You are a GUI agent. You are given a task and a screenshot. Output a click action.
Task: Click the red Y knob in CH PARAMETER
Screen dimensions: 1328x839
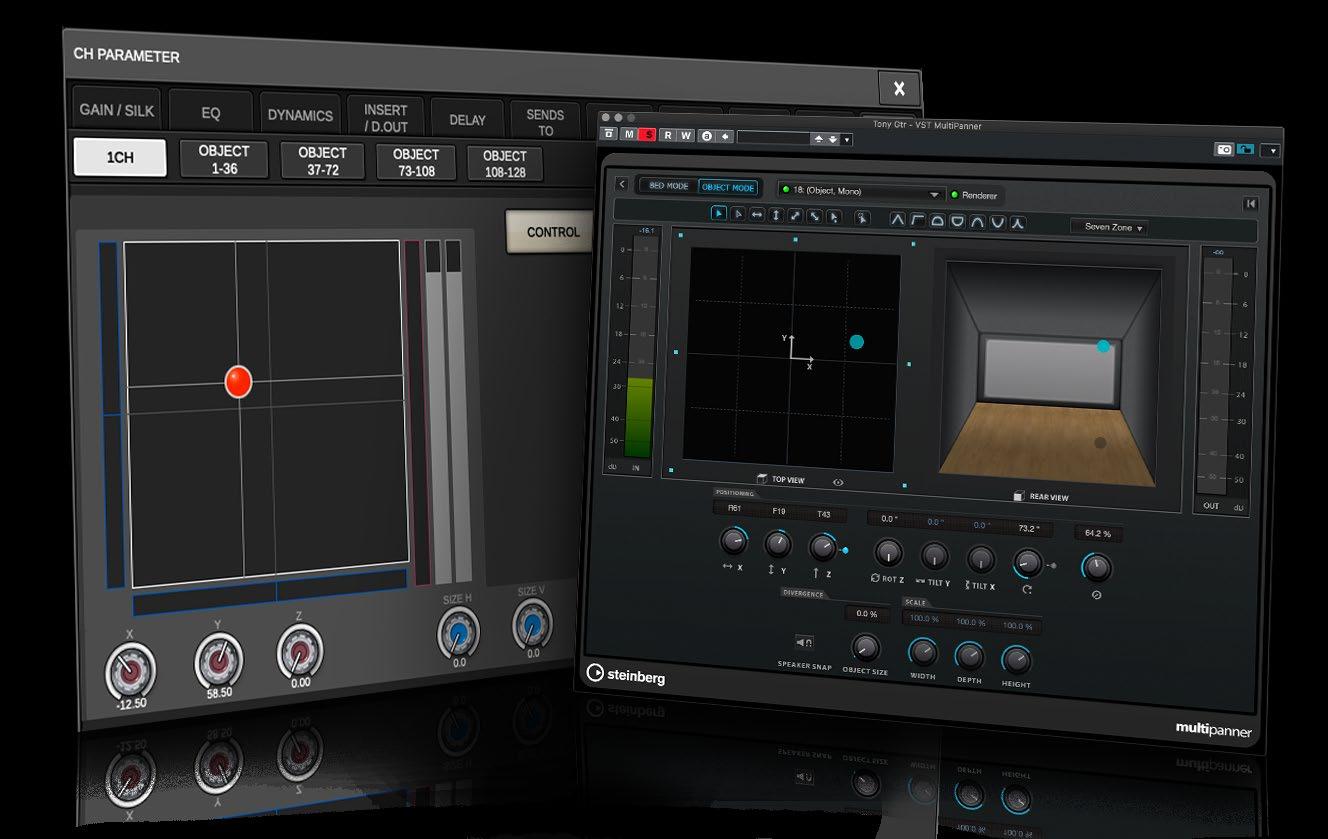point(219,661)
